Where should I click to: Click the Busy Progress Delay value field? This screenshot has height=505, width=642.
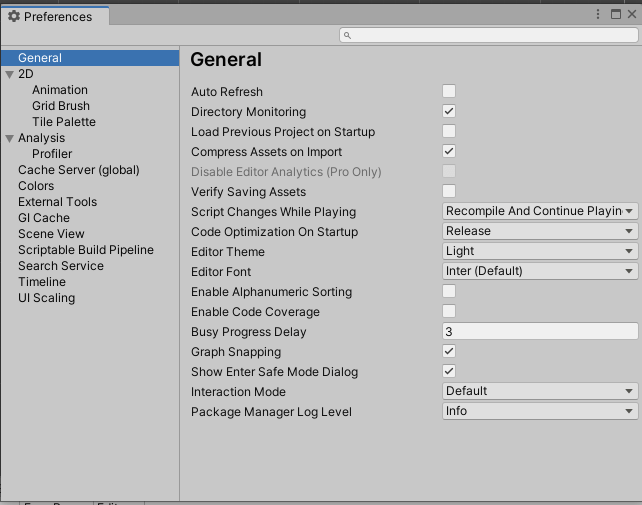[540, 332]
